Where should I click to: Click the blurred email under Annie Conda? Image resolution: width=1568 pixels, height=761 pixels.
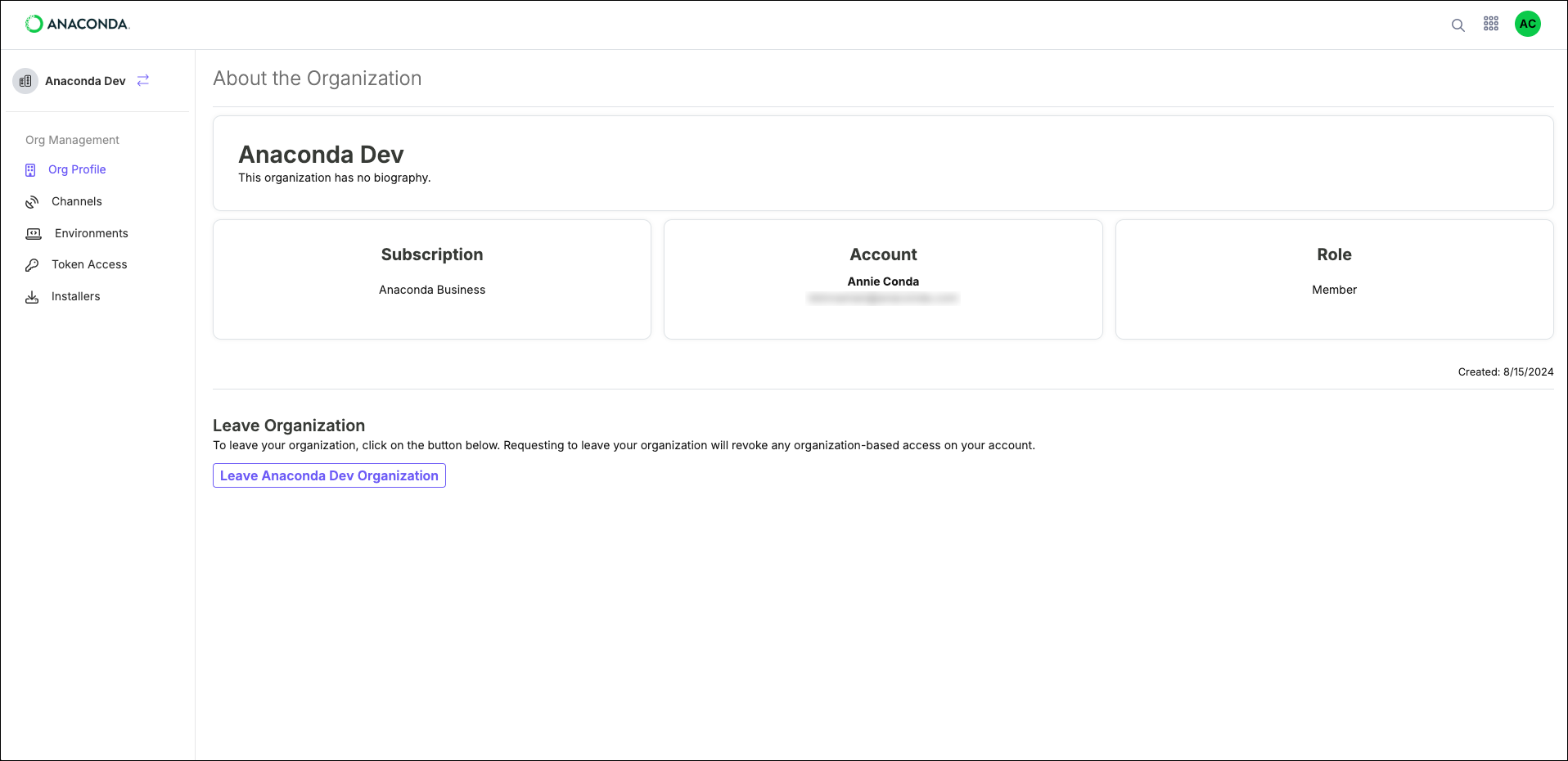point(883,299)
